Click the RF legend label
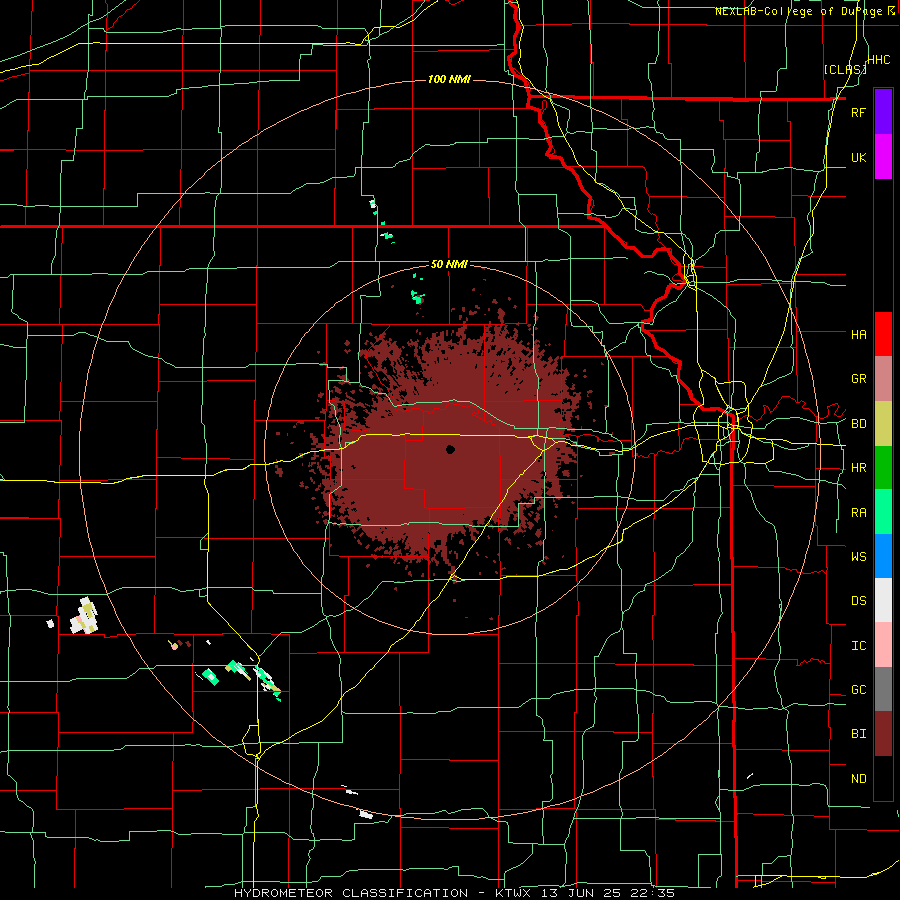This screenshot has height=900, width=900. 858,112
